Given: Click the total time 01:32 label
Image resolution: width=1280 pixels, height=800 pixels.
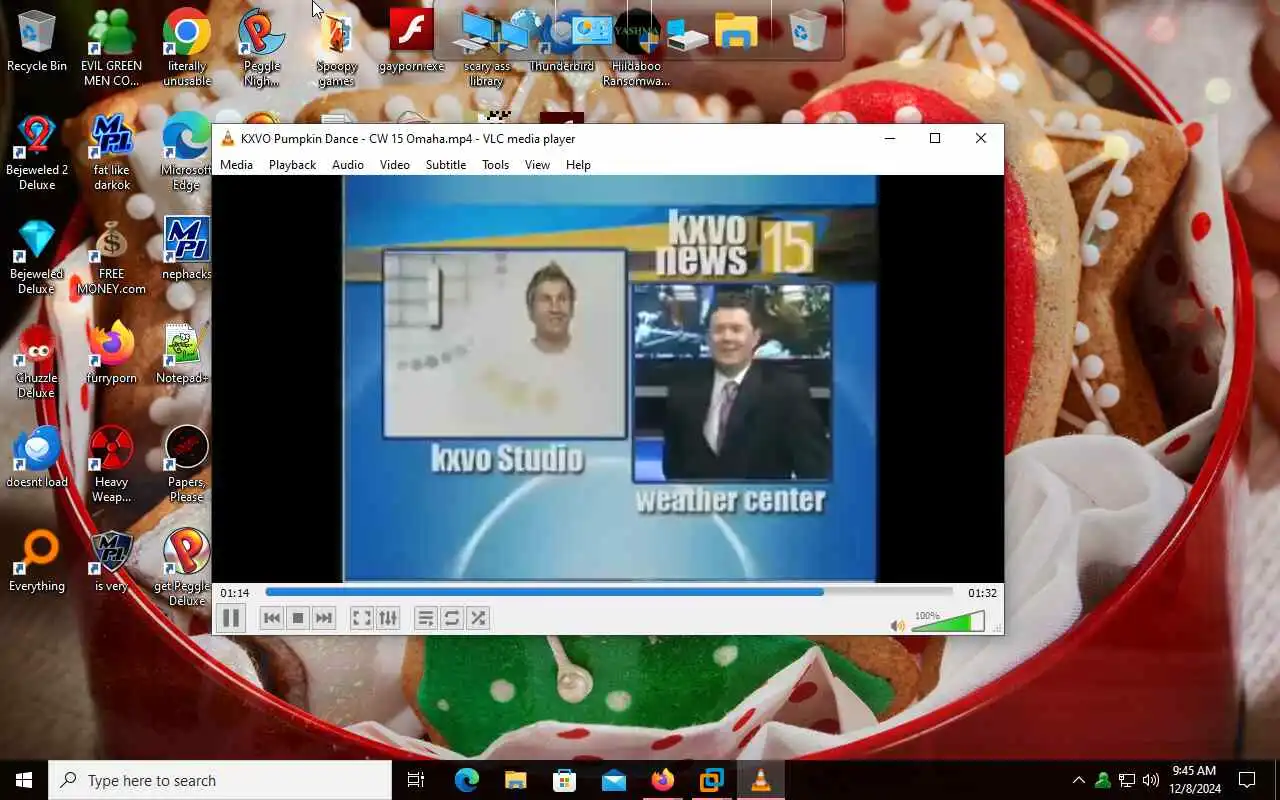Looking at the screenshot, I should coord(982,593).
